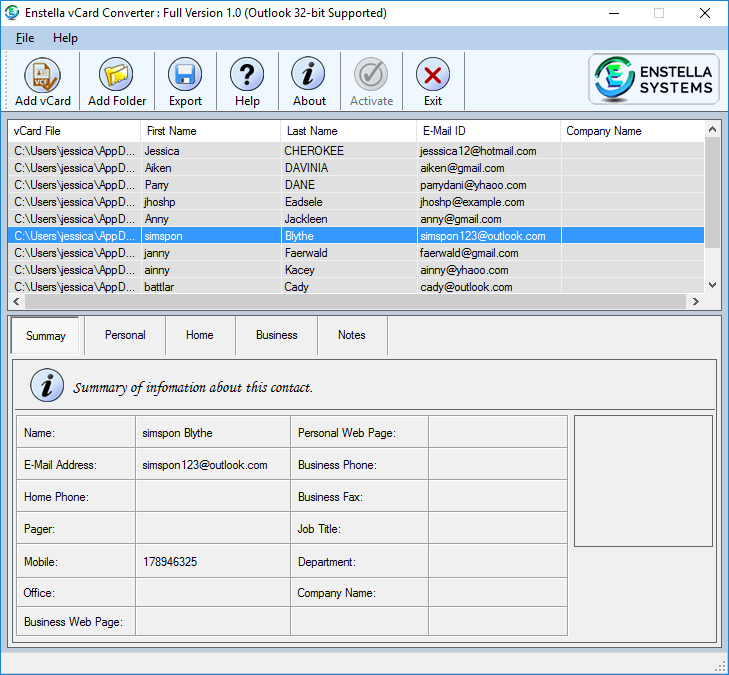Click the contact list scroll up arrow

pos(712,130)
